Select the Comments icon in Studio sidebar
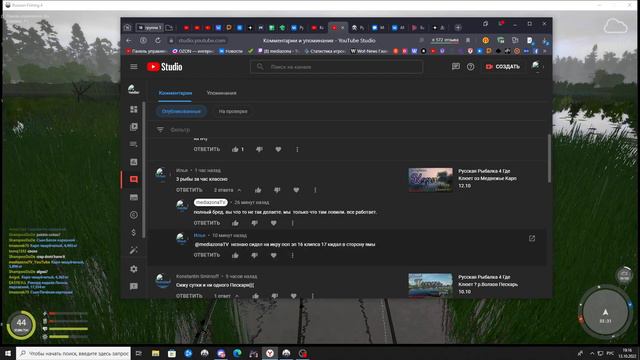 (x=133, y=180)
